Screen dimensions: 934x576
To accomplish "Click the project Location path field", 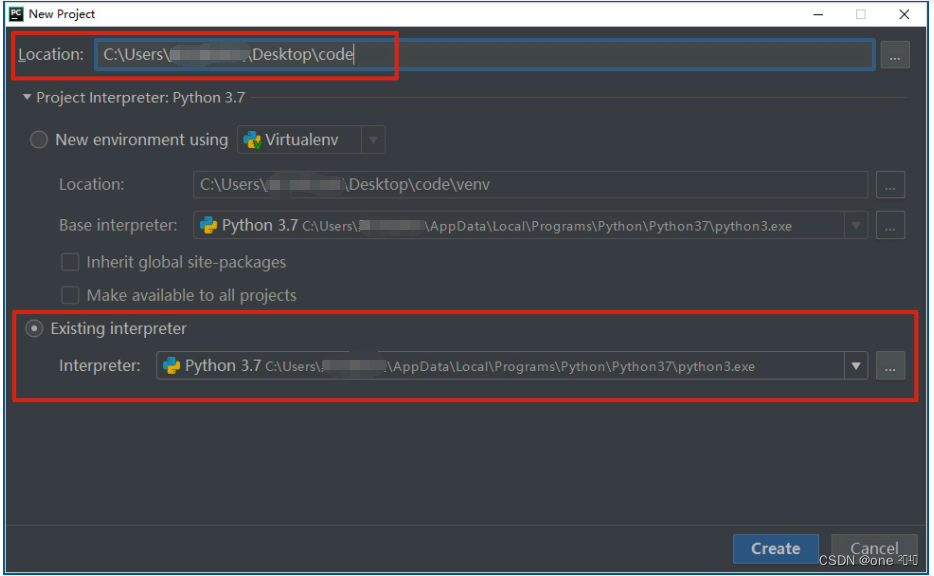I will 484,55.
